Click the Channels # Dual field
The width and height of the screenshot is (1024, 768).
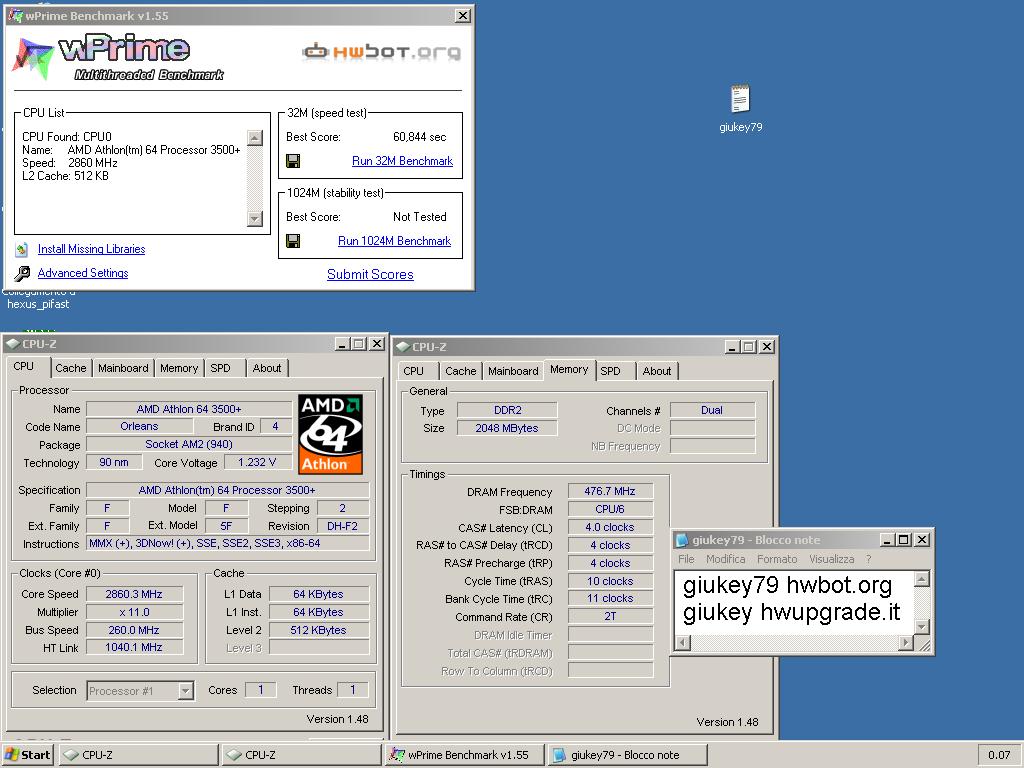tap(712, 410)
